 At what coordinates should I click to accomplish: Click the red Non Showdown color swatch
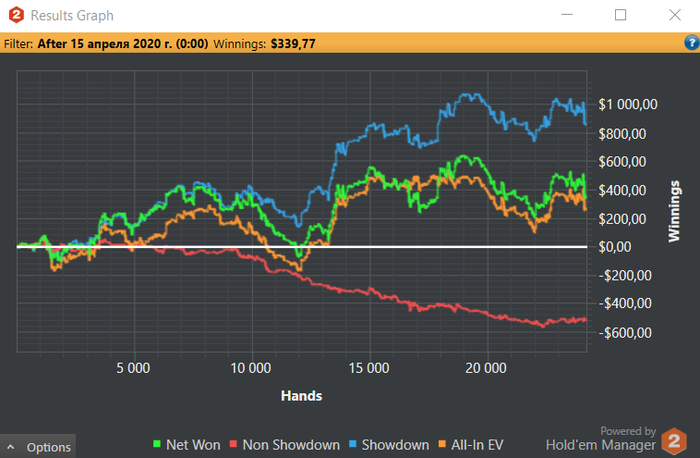[233, 444]
